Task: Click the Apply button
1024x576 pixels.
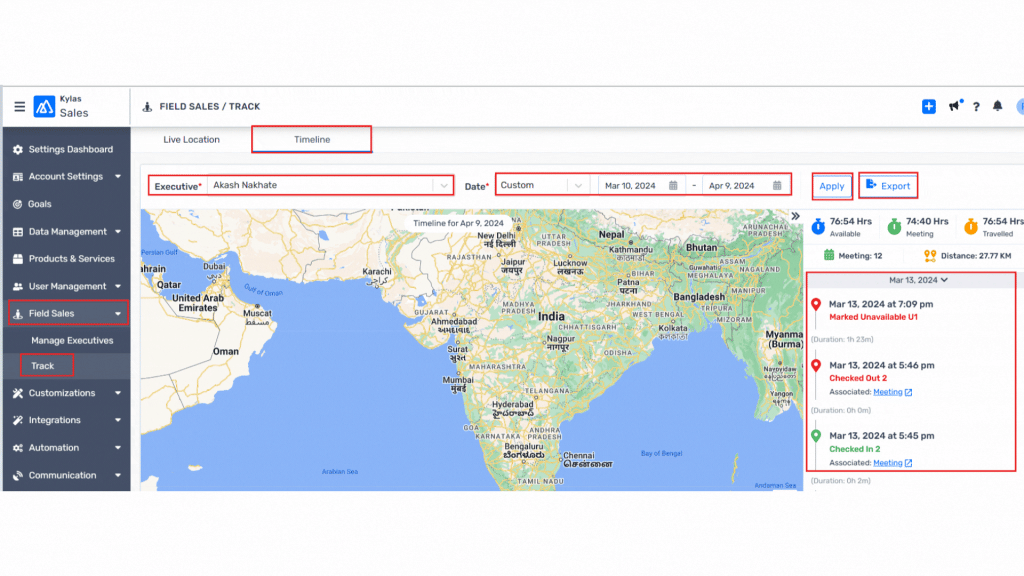Action: point(831,186)
